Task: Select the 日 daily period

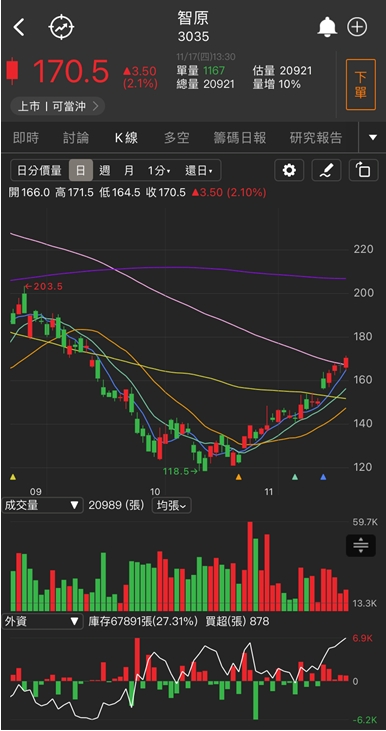Action: 81,171
